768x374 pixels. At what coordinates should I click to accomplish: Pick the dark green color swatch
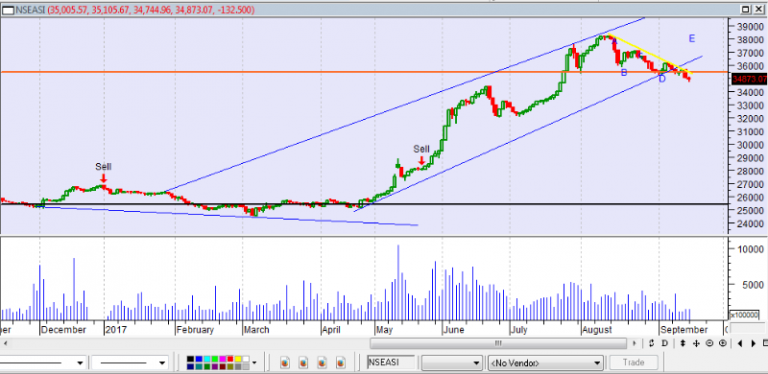click(x=207, y=367)
